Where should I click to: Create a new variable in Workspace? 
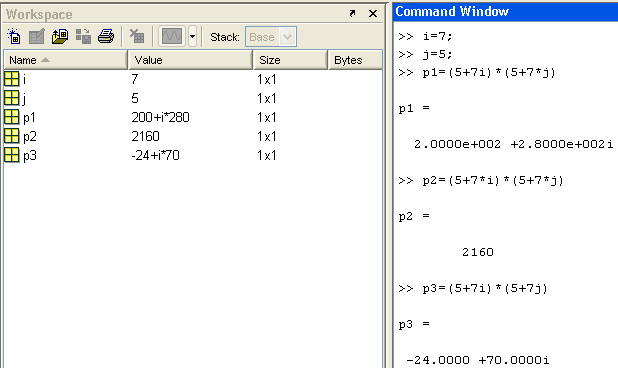pos(13,37)
